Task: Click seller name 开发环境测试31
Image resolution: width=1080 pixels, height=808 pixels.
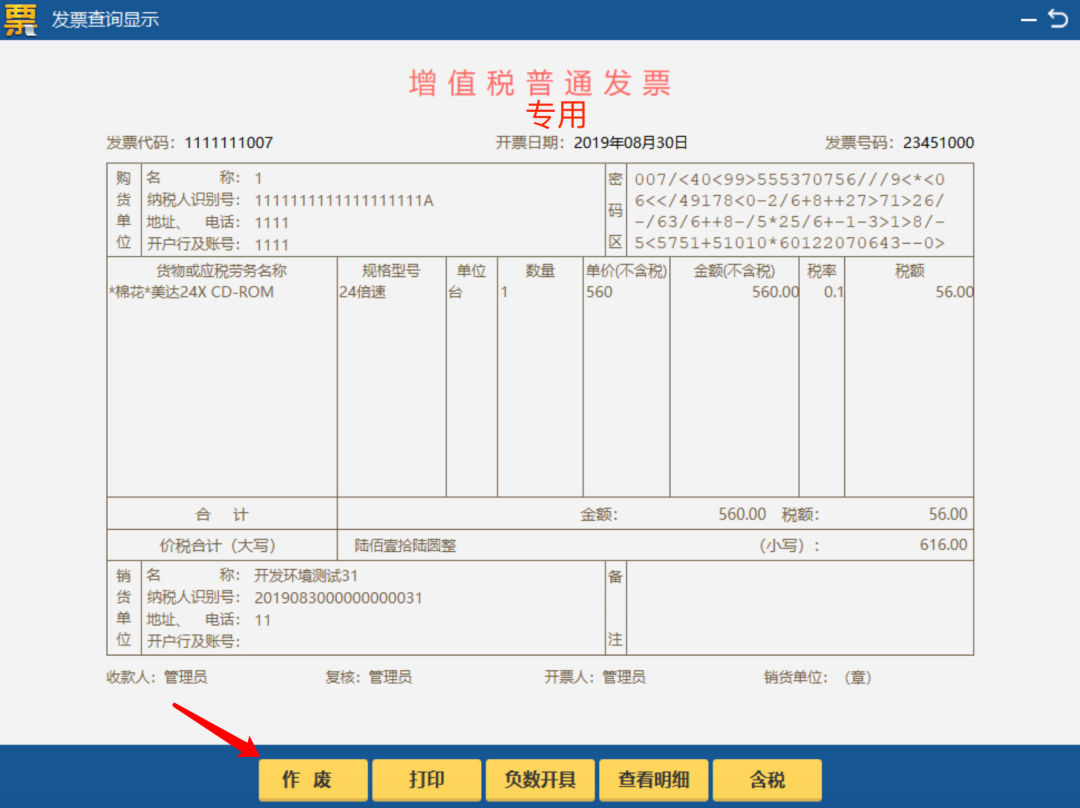Action: click(x=306, y=575)
